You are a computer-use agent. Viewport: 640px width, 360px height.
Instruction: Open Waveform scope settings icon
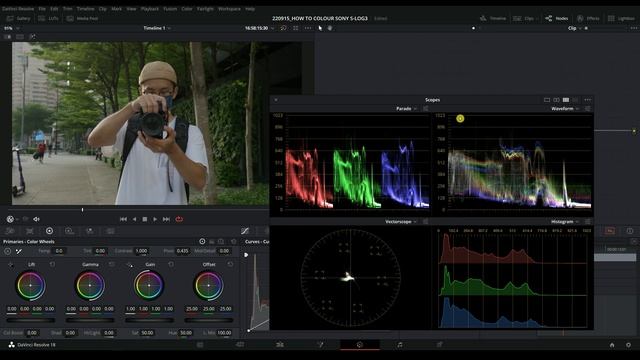588,109
